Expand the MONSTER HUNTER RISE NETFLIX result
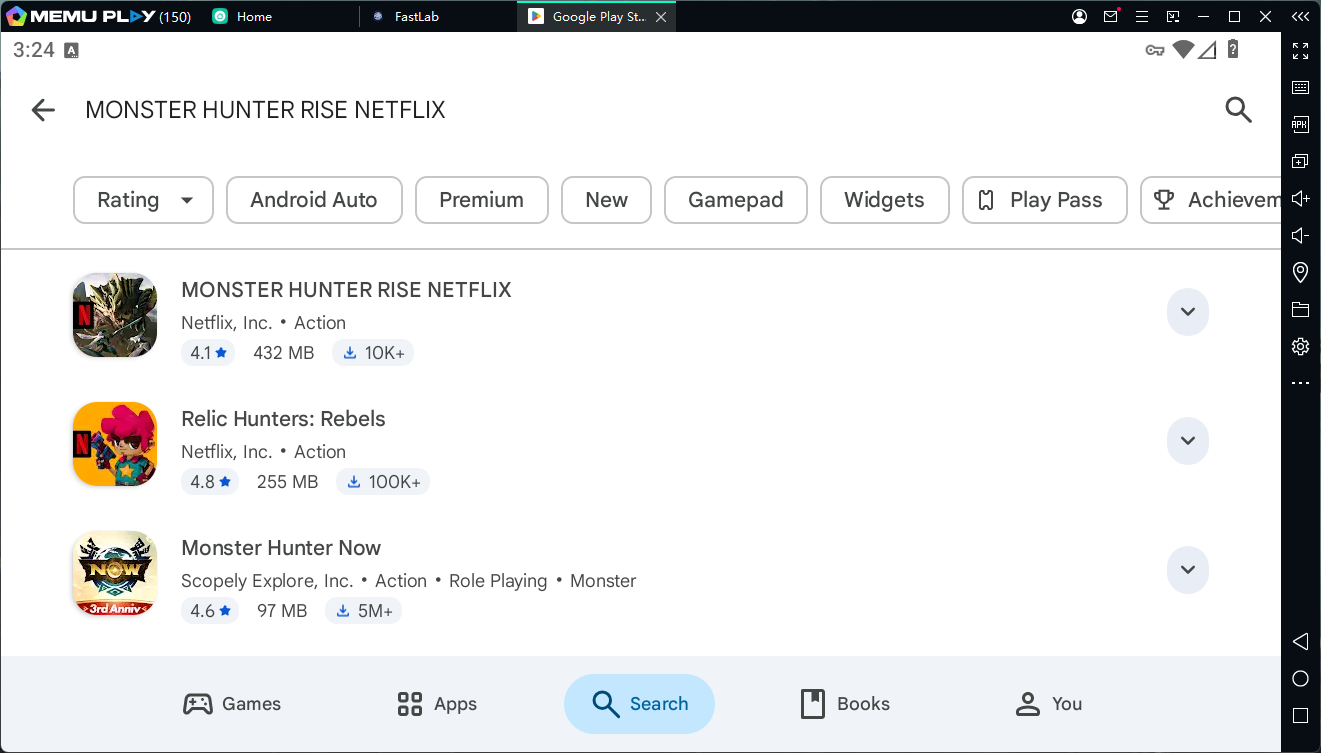The width and height of the screenshot is (1321, 753). [1188, 312]
